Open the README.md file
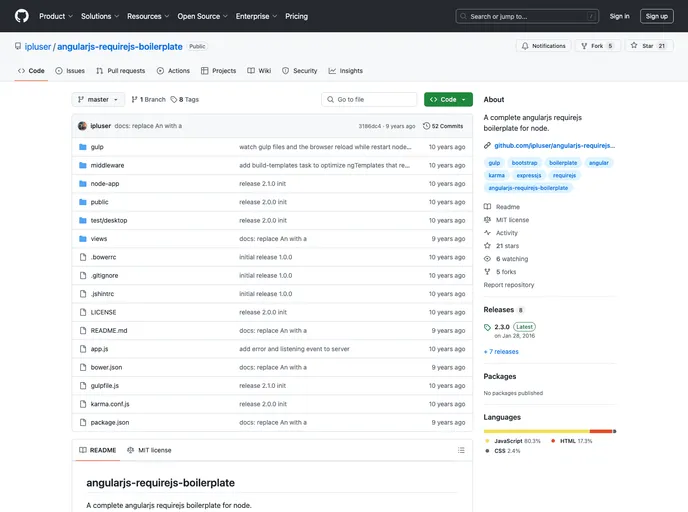 pyautogui.click(x=109, y=331)
